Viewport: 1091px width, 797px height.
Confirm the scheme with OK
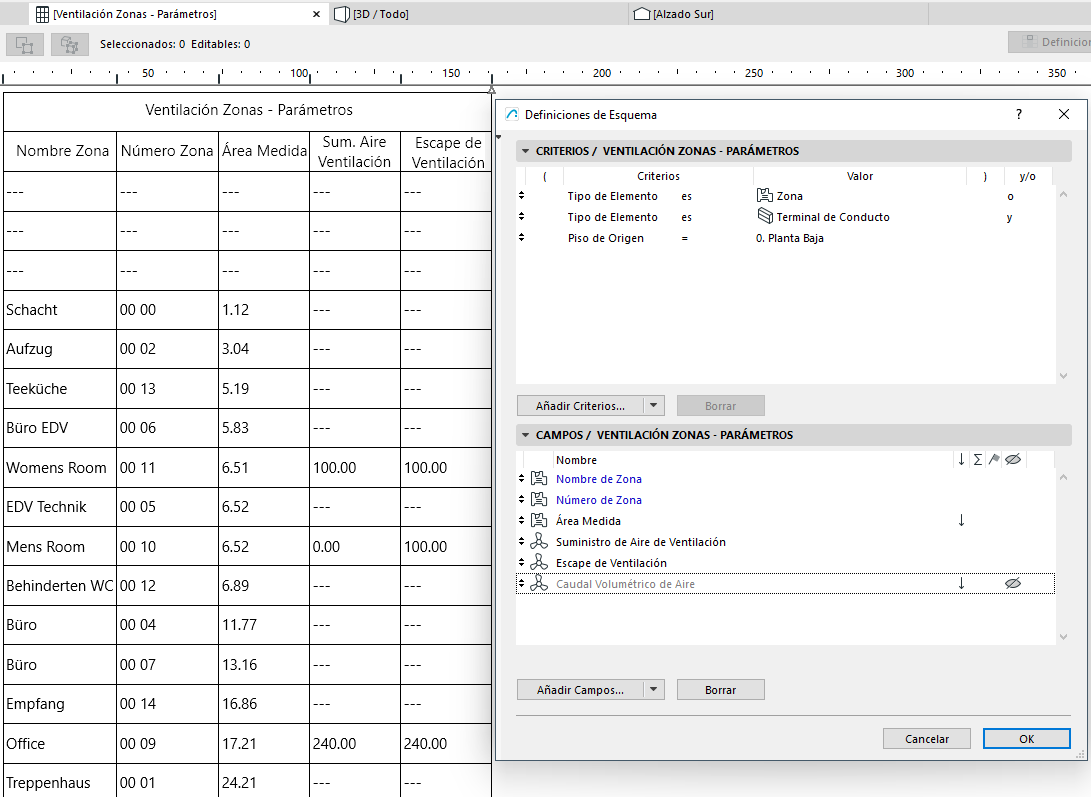[1026, 738]
